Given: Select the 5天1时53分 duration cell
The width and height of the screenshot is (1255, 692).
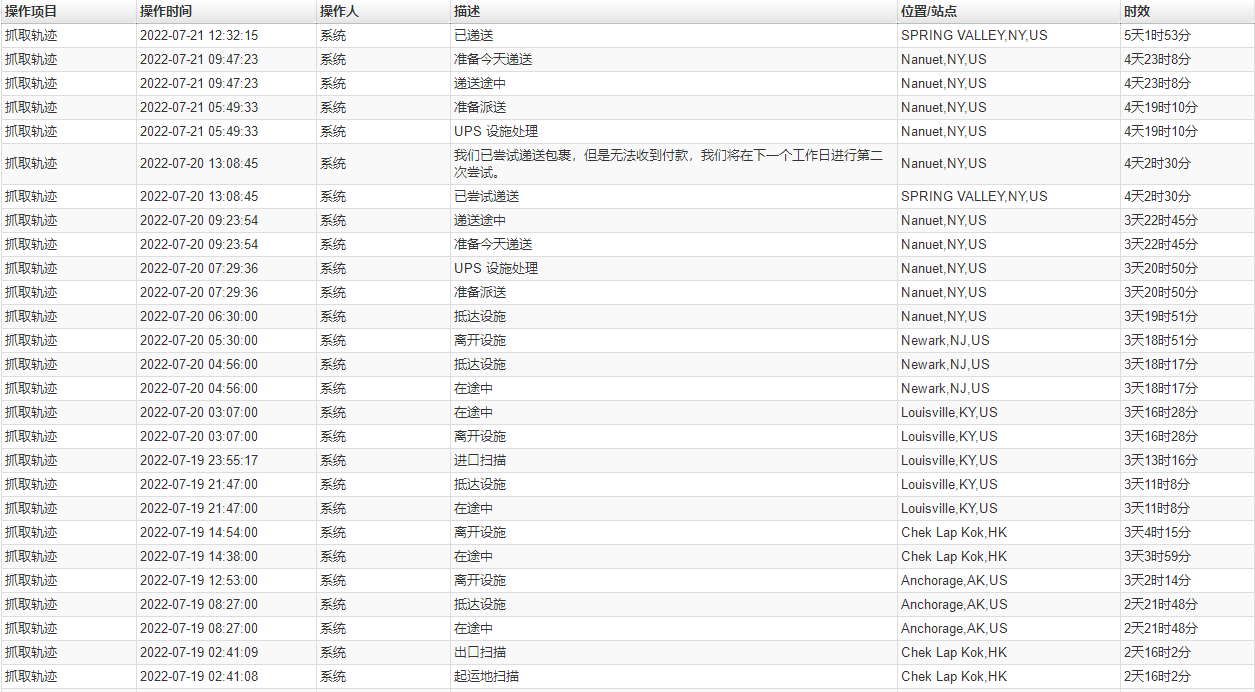Looking at the screenshot, I should click(1157, 35).
